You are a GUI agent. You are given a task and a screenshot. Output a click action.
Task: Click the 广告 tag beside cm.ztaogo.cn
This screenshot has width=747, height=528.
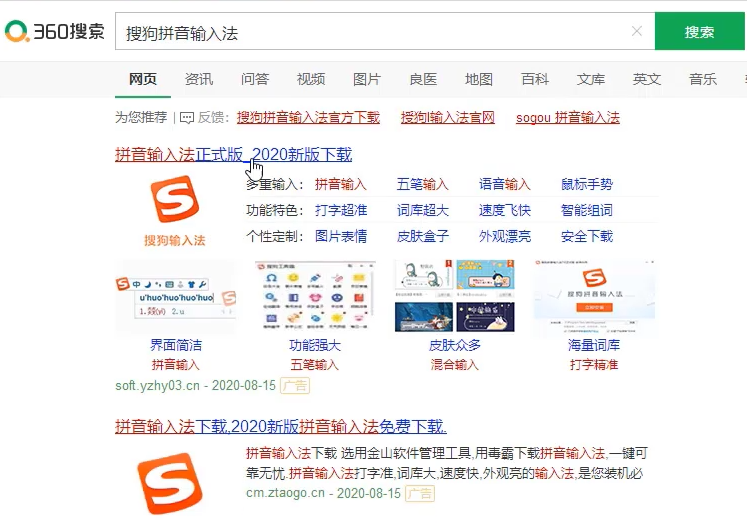(420, 493)
